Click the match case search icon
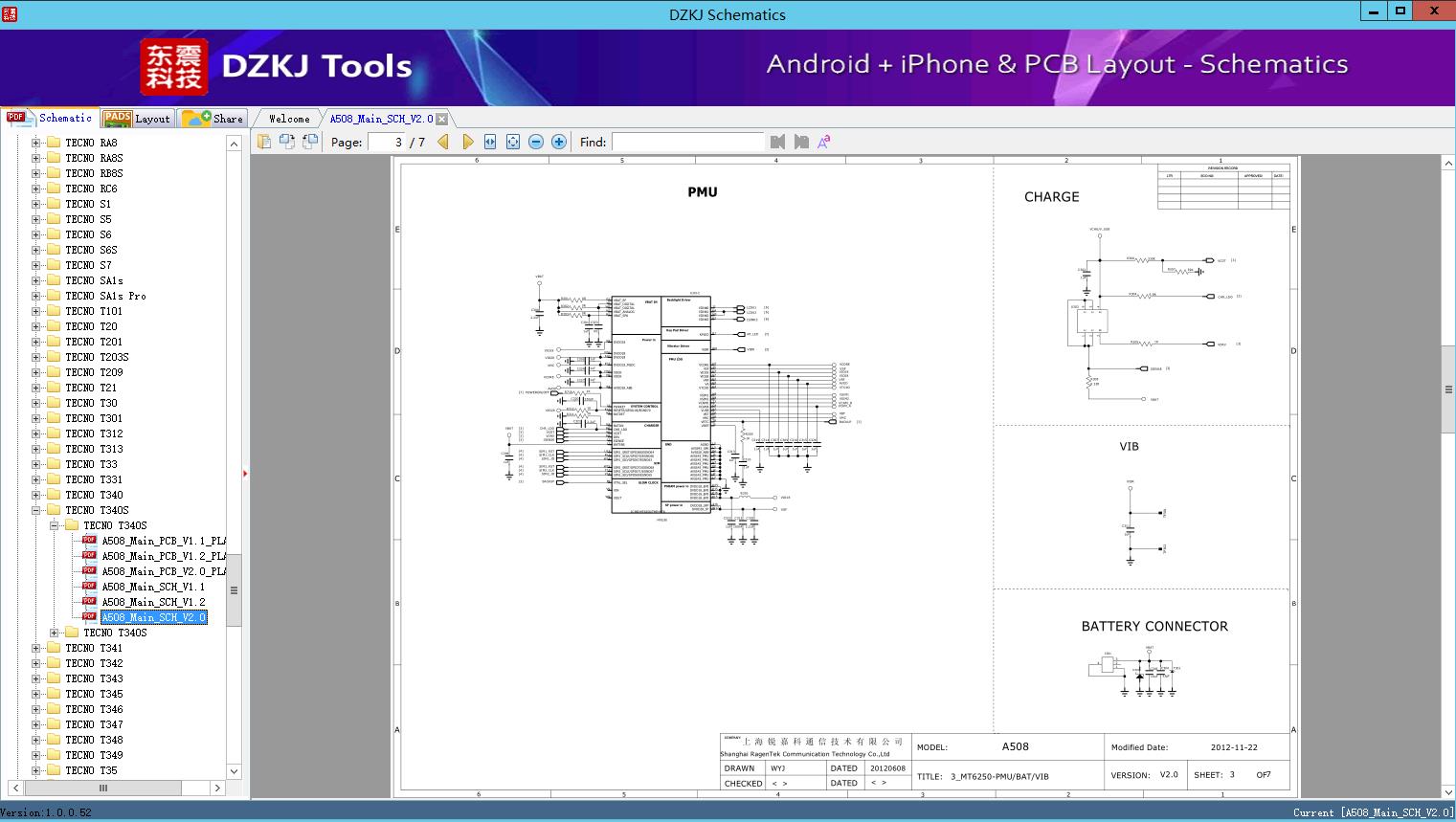The image size is (1456, 822). click(x=824, y=142)
